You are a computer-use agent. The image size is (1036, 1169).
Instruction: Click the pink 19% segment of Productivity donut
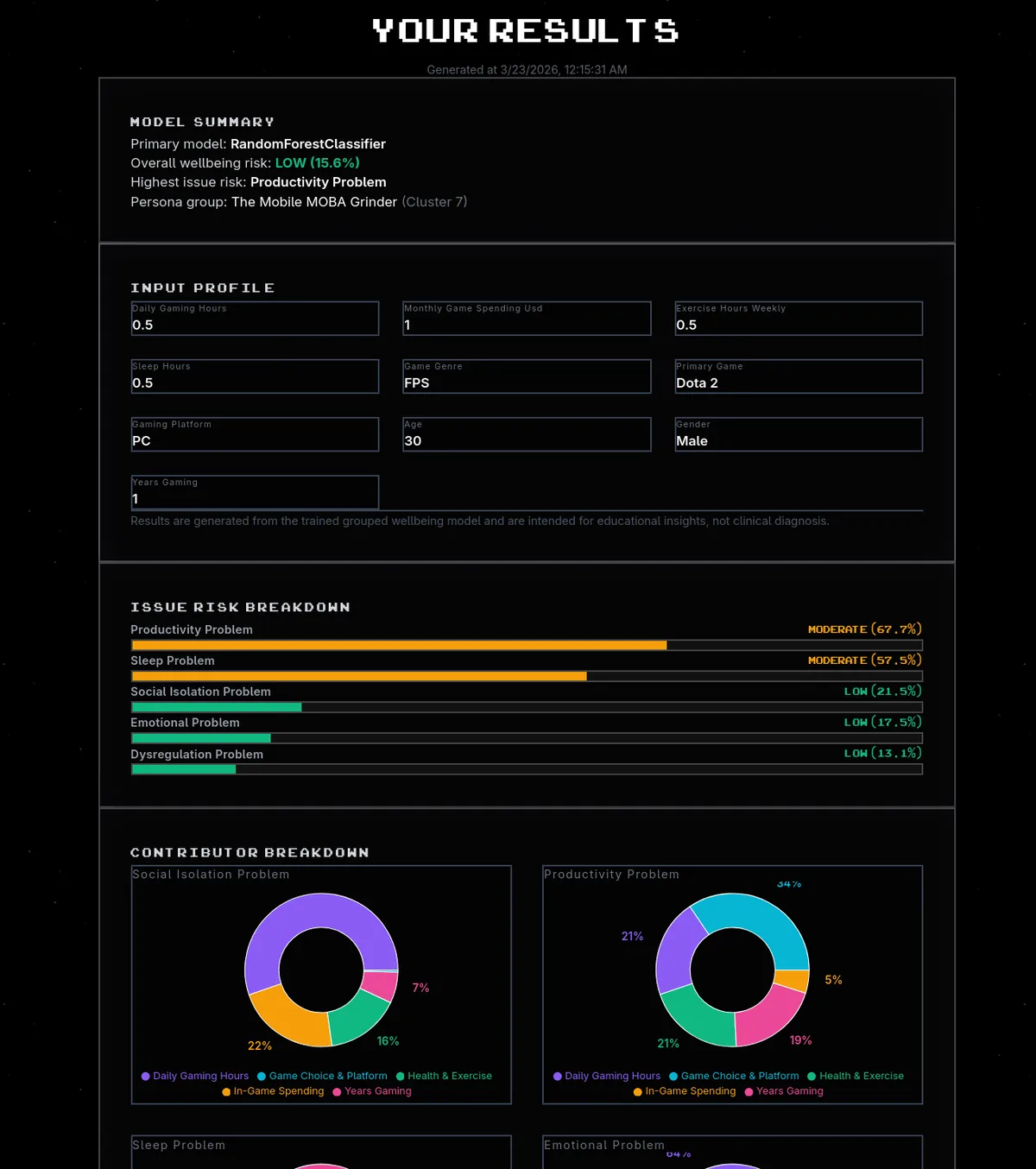point(768,1017)
